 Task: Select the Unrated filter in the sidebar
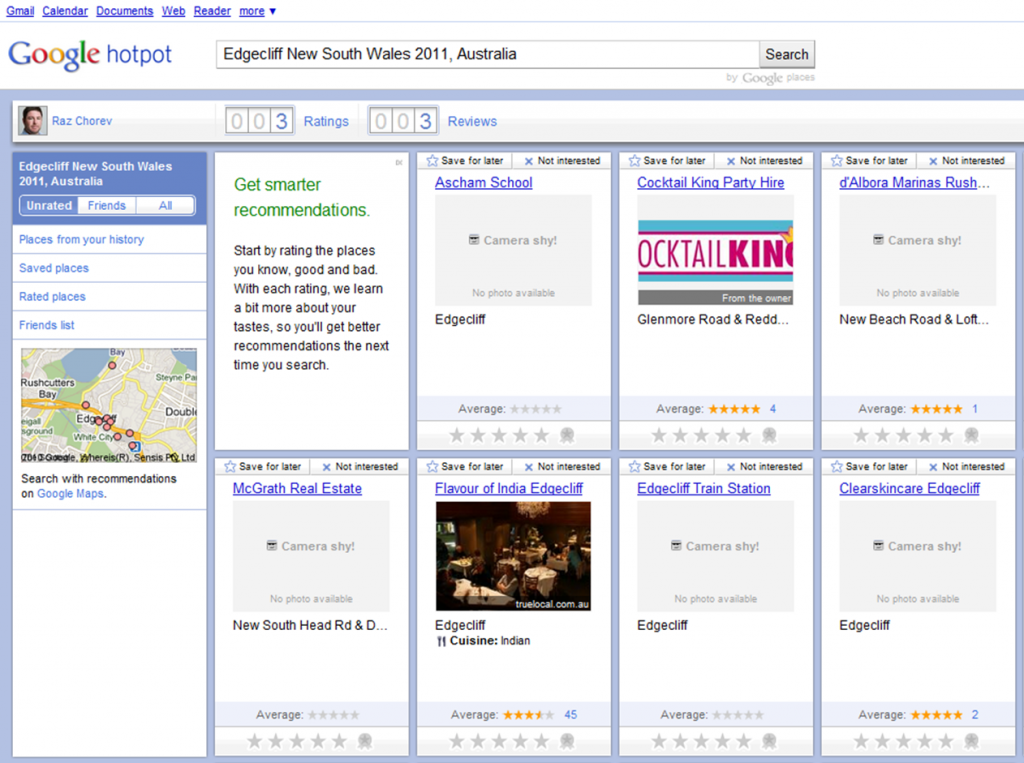point(48,205)
